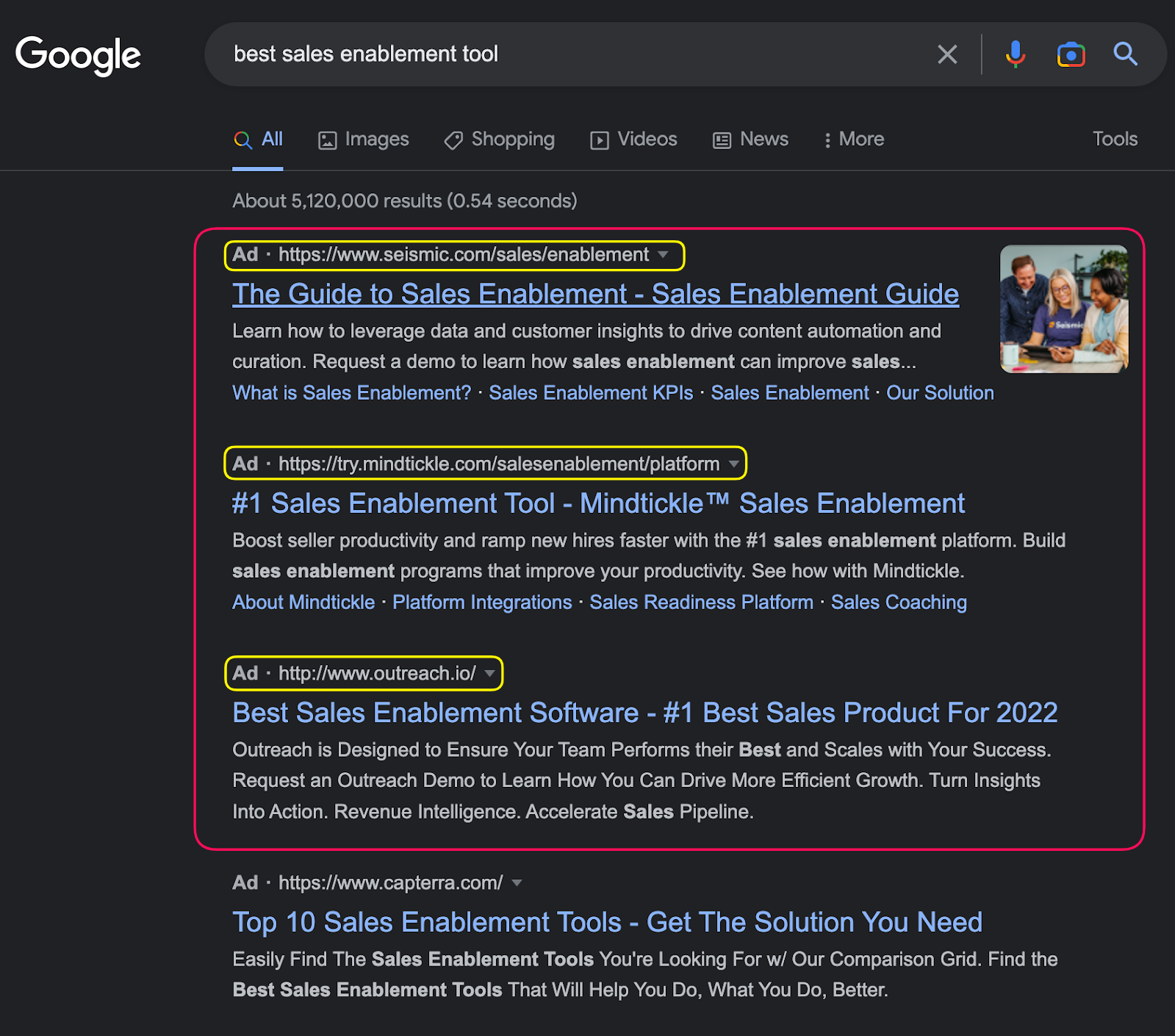Viewport: 1175px width, 1036px height.
Task: Go to the Videos tab
Action: click(633, 140)
